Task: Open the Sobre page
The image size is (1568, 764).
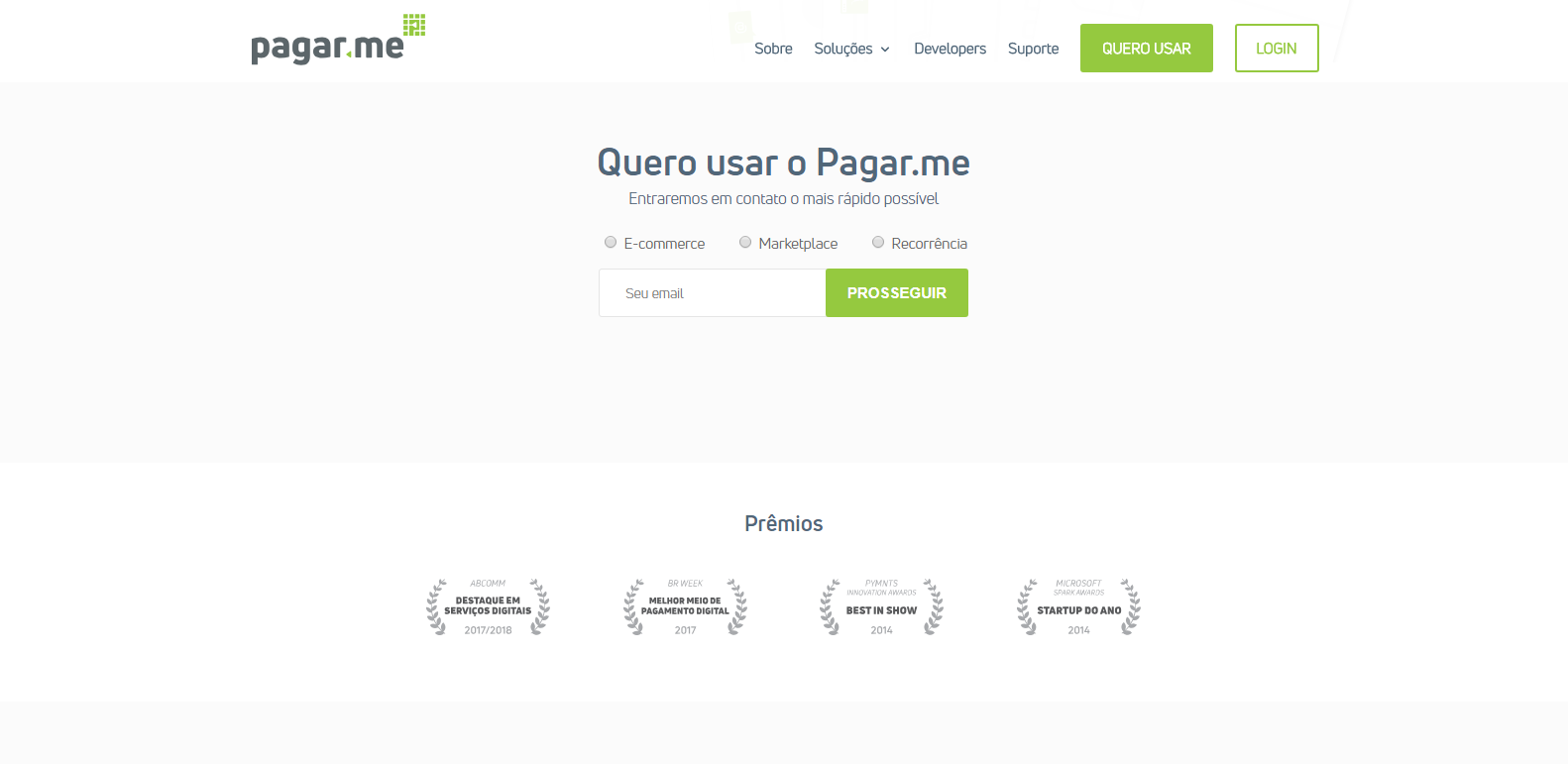Action: [773, 49]
